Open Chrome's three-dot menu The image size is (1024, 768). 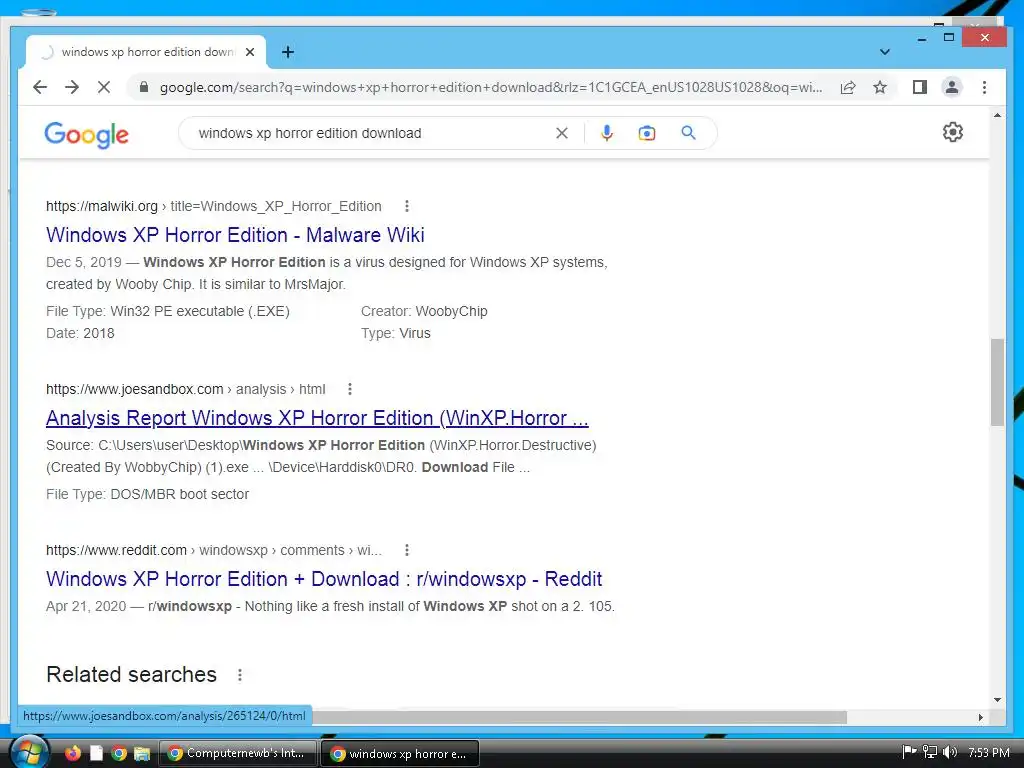984,87
